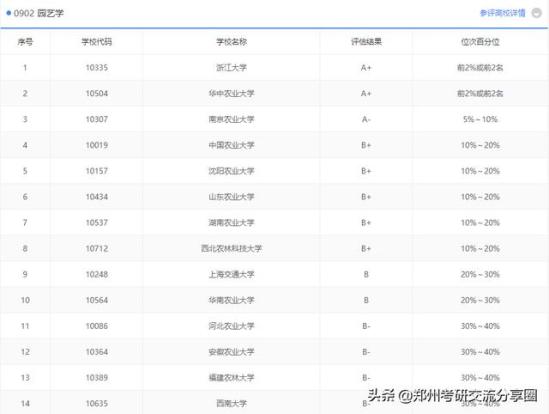Open the 参评高校详情 link
The image size is (549, 414).
pos(502,13)
